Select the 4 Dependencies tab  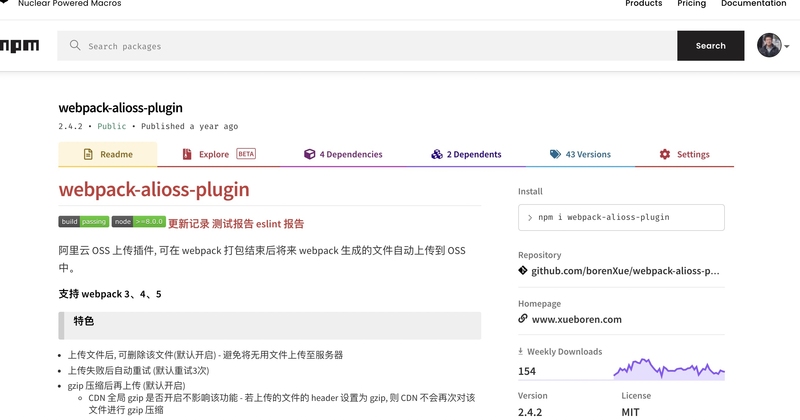[343, 154]
